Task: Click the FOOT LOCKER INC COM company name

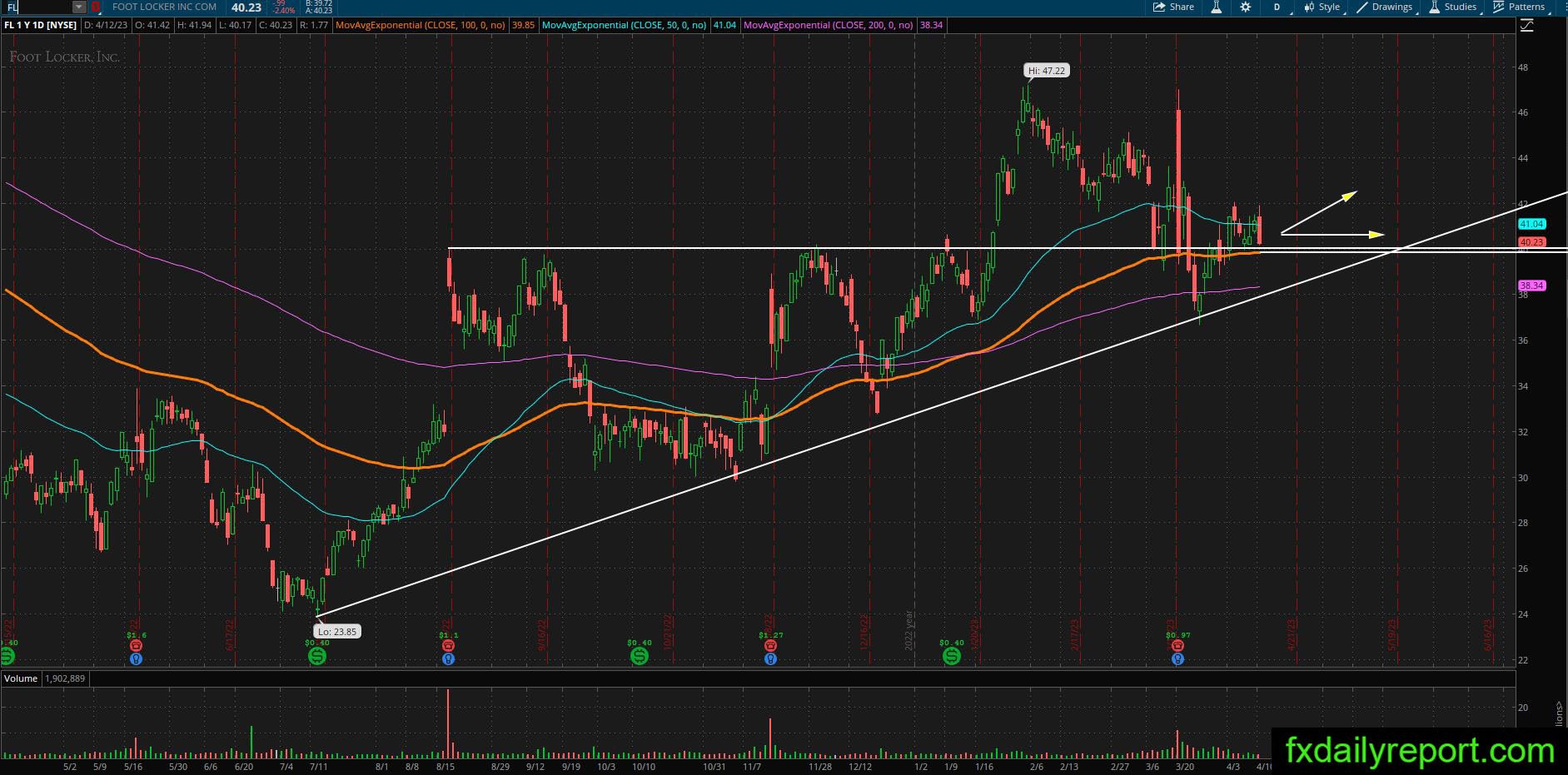Action: (164, 7)
